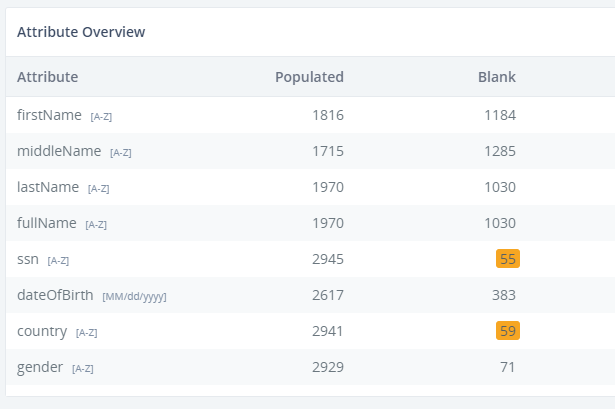The image size is (615, 409).
Task: Click country populated value 2941
Action: (x=328, y=331)
